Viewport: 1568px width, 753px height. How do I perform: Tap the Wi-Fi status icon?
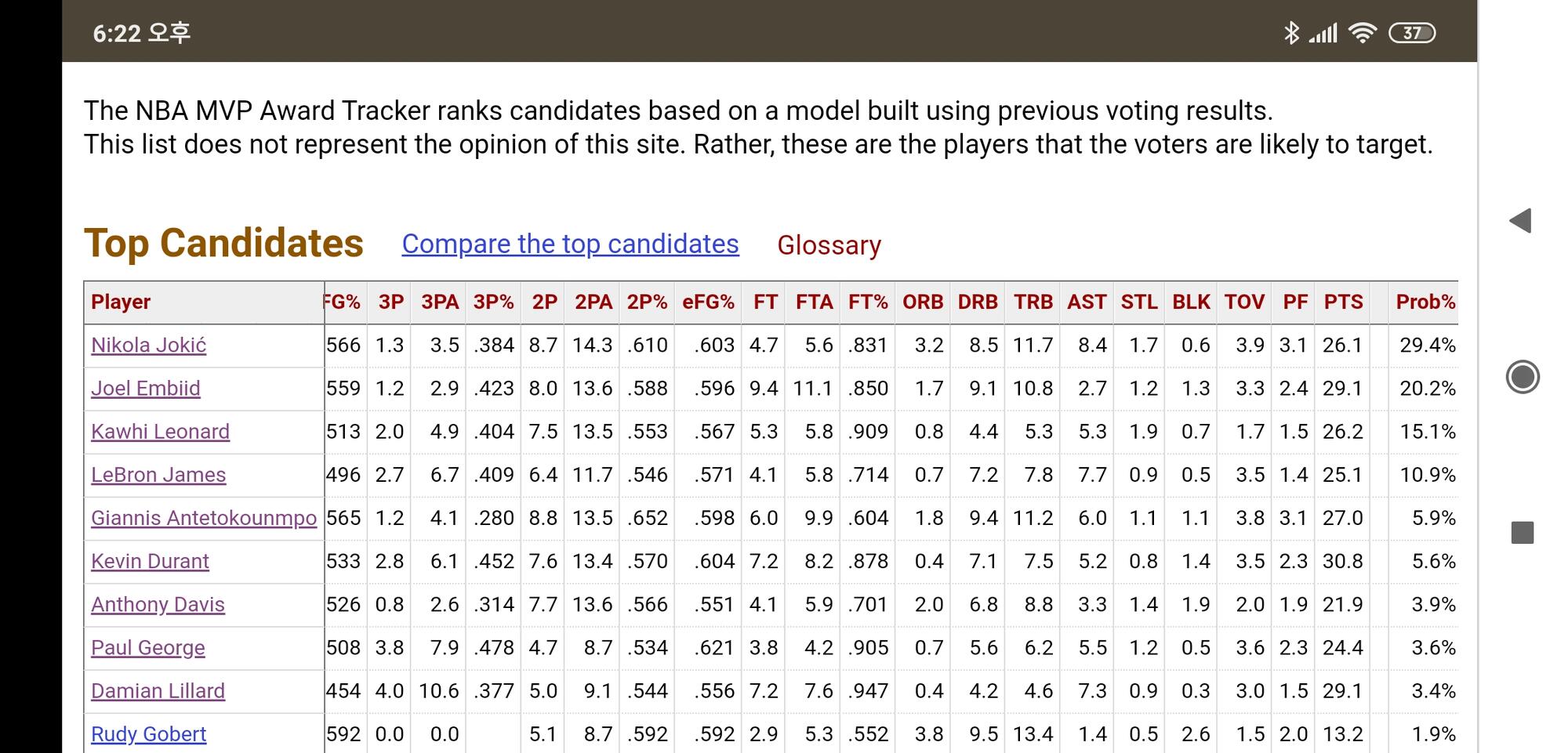[1363, 33]
